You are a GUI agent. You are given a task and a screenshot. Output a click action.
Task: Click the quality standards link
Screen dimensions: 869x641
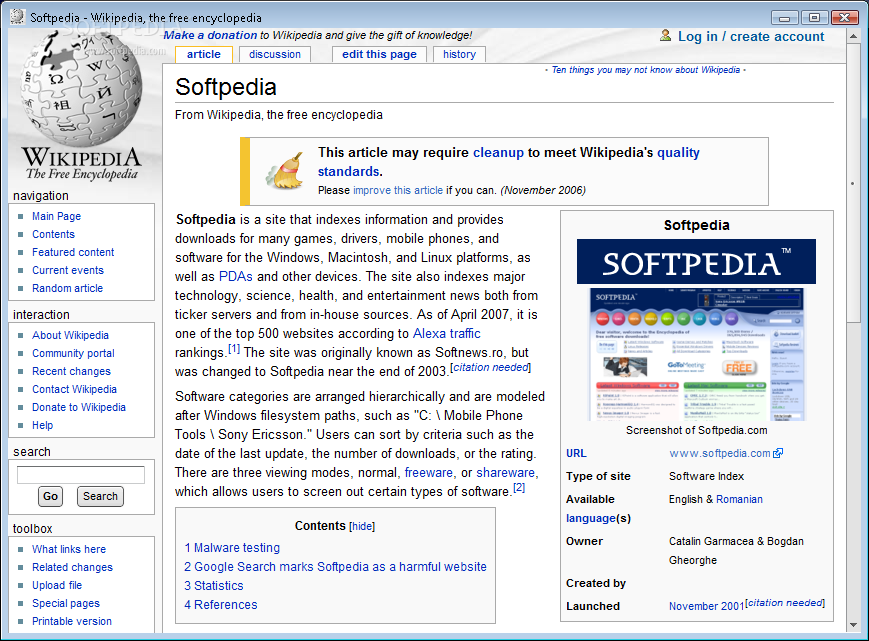[509, 162]
